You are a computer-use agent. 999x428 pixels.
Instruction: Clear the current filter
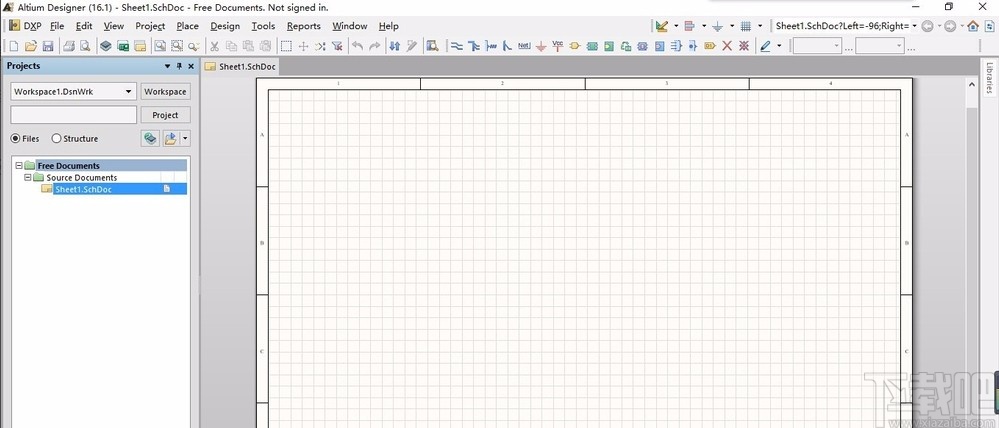[338, 46]
